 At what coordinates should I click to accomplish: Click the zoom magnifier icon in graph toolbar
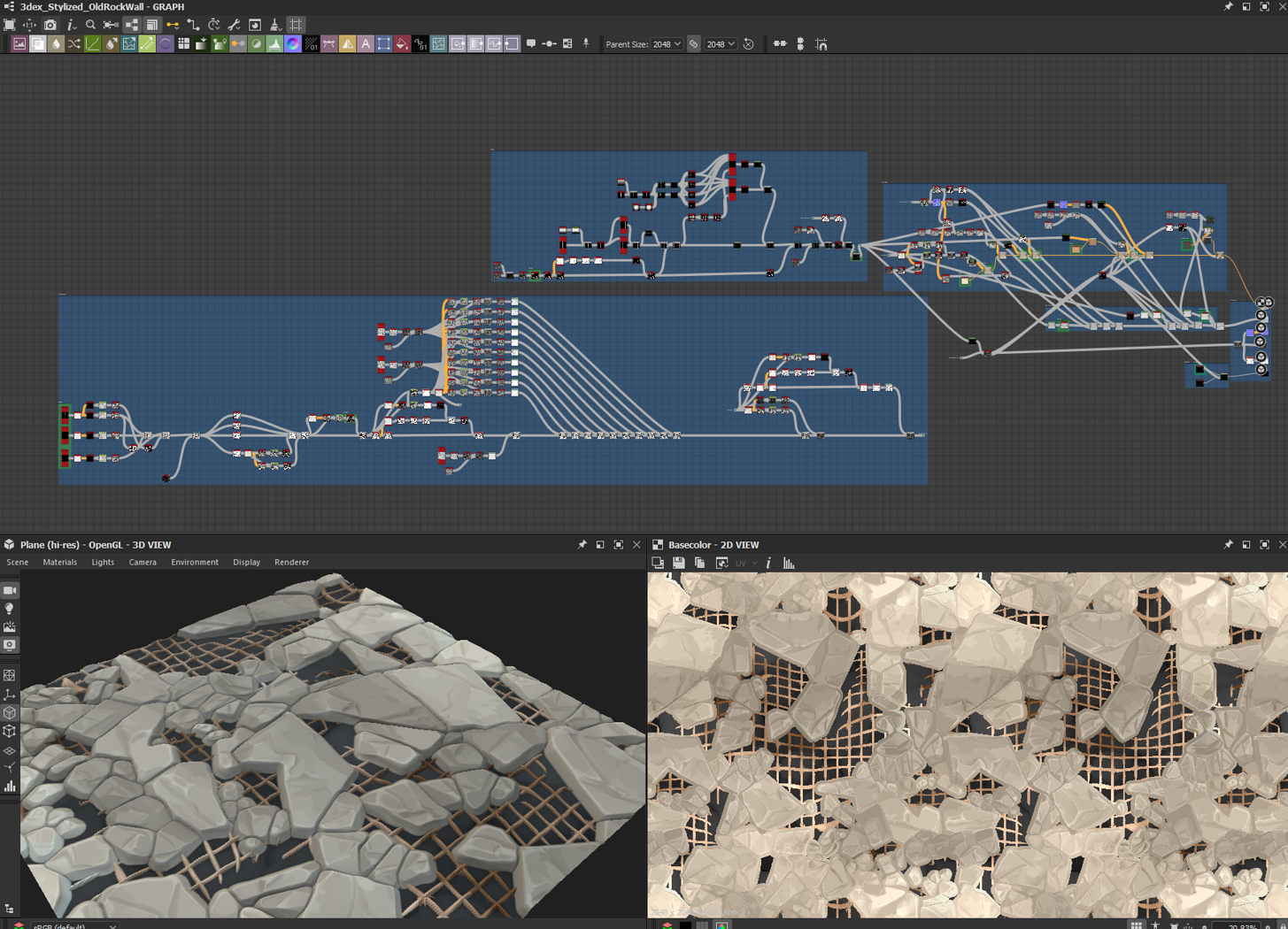pos(90,25)
